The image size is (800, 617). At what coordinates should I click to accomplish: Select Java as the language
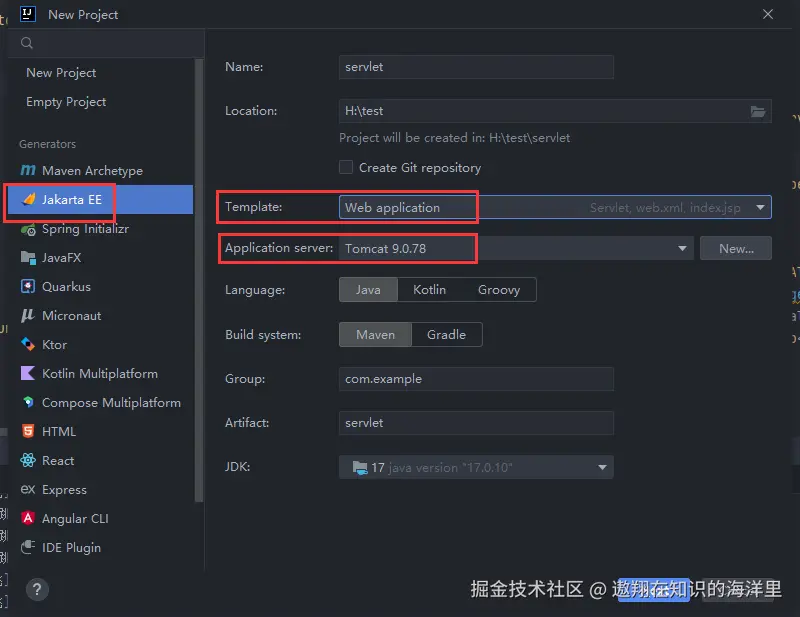coord(368,290)
